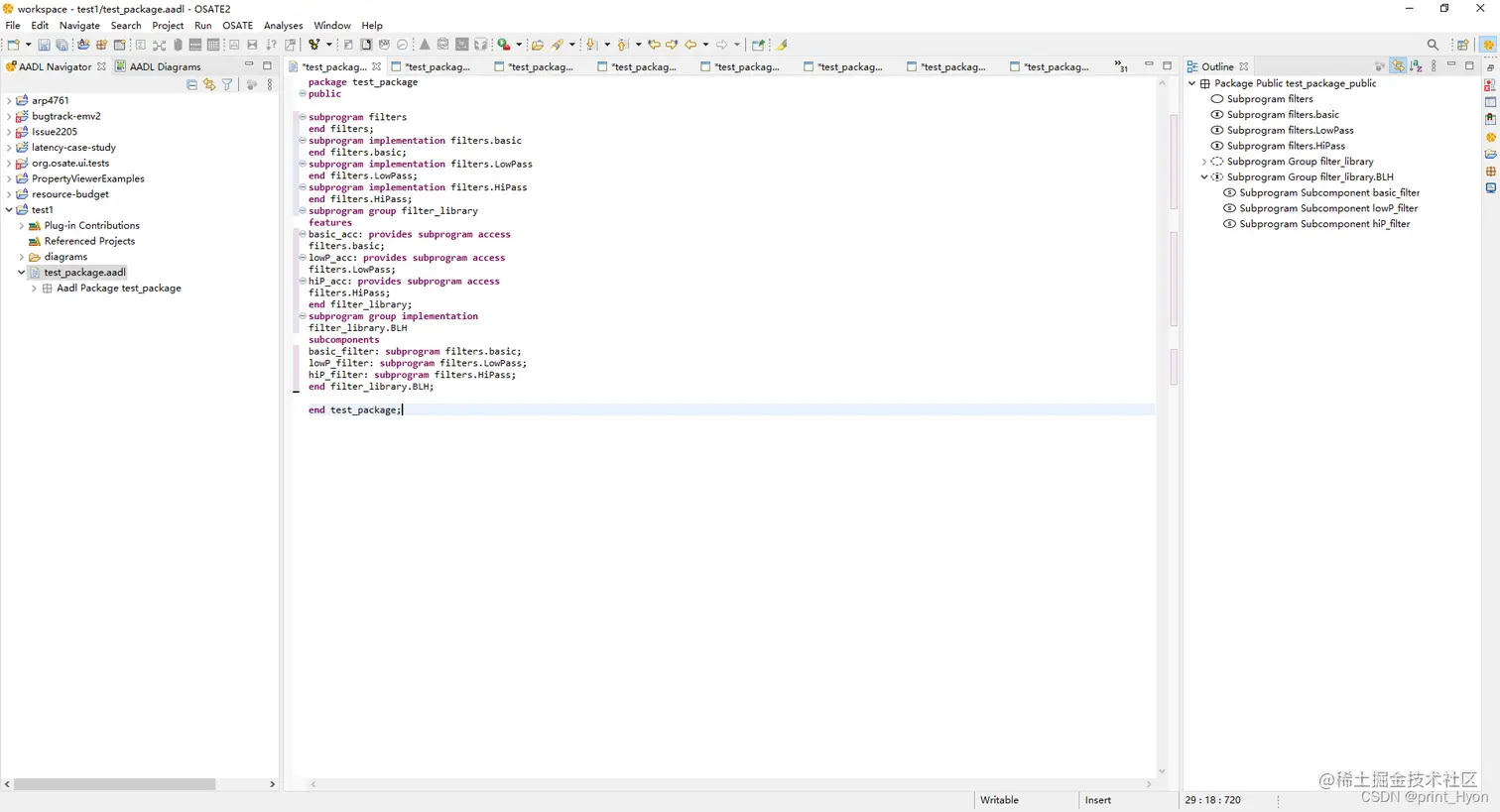The height and width of the screenshot is (812, 1500).
Task: Switch to the AADL Diagrams tab
Action: 158,66
